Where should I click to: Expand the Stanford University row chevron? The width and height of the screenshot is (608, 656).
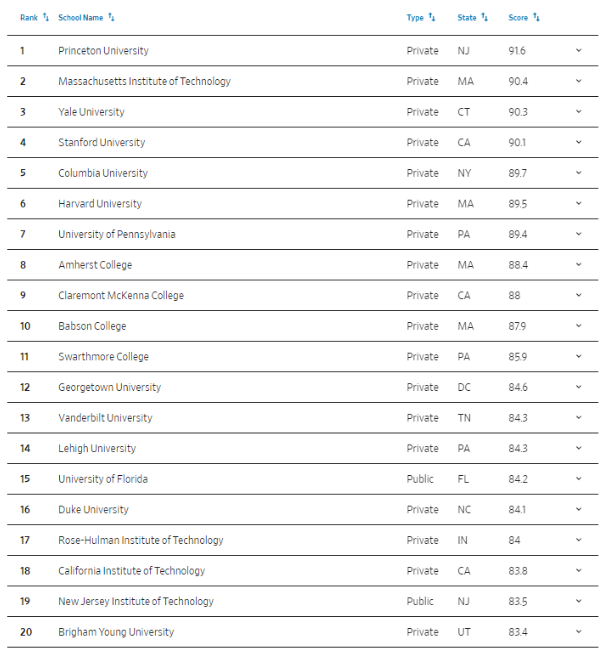tap(578, 142)
